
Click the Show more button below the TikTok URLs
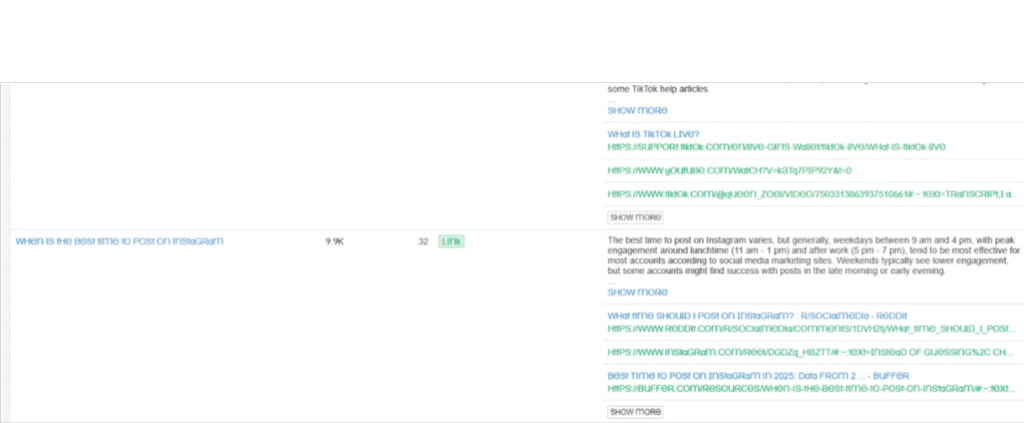pyautogui.click(x=635, y=217)
